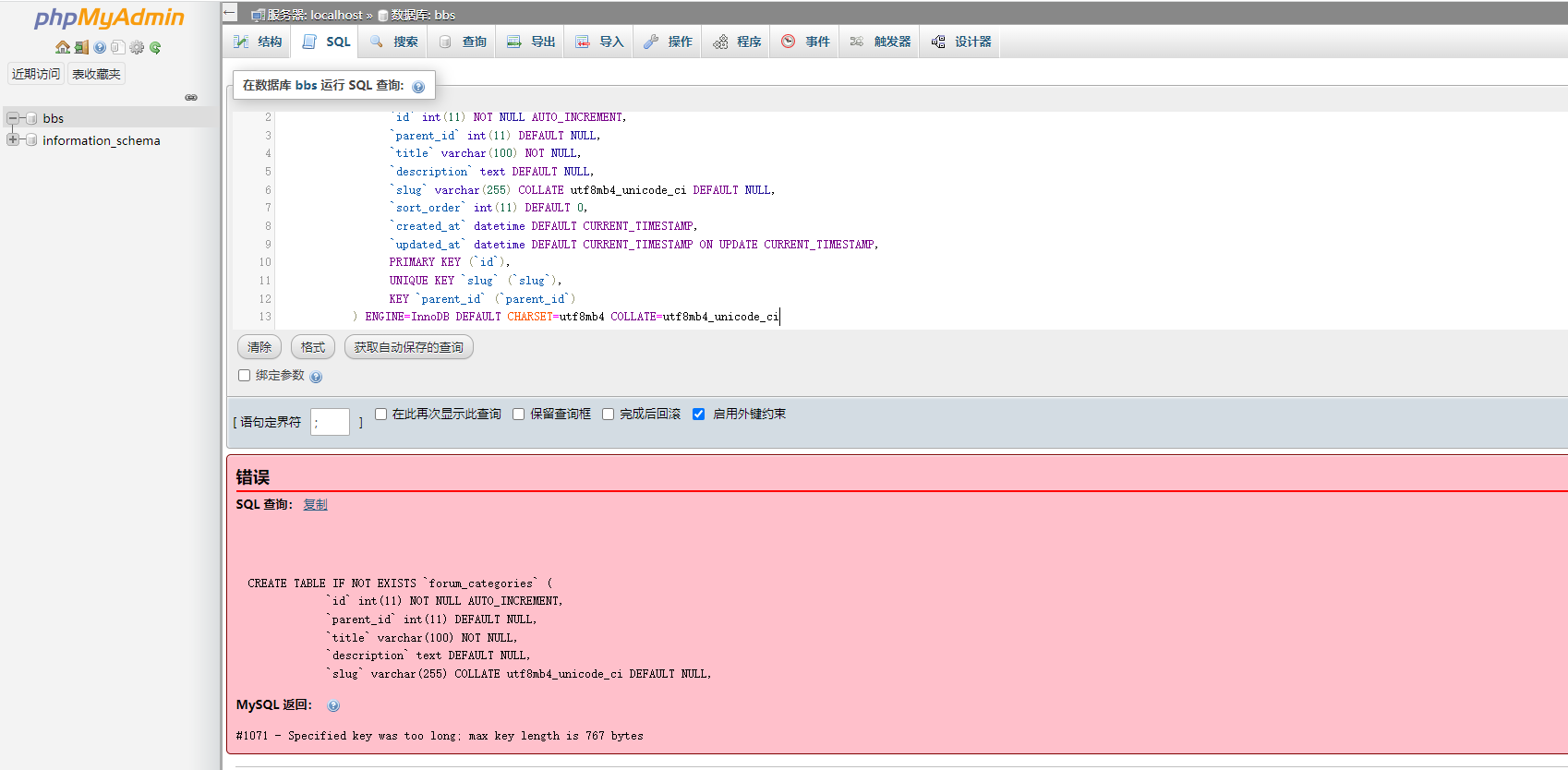The height and width of the screenshot is (770, 1568).
Task: Click the 语句定界符 delimiter input field
Action: pos(330,422)
